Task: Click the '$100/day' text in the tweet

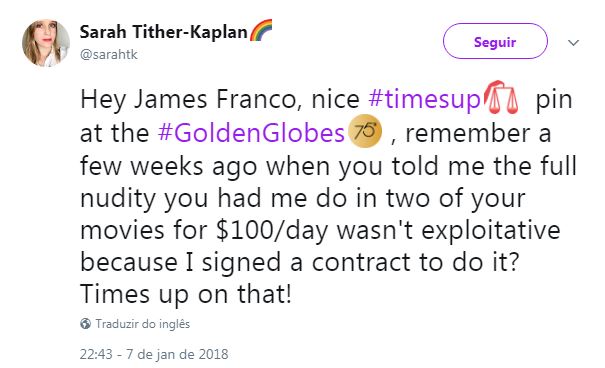Action: (x=272, y=230)
